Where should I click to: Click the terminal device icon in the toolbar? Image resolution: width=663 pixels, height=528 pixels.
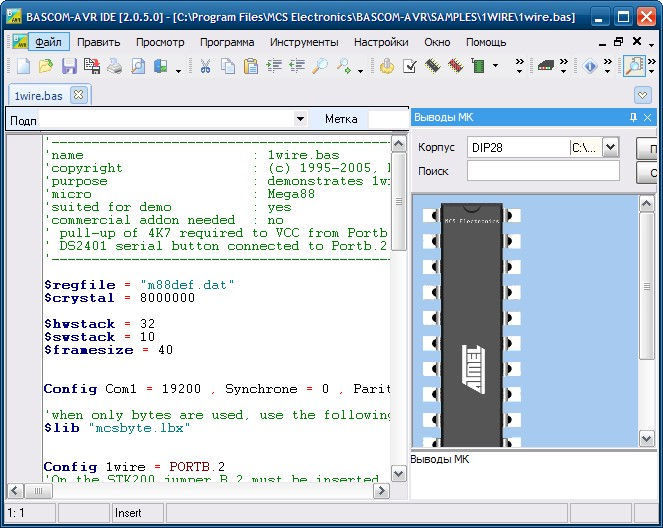pyautogui.click(x=545, y=66)
